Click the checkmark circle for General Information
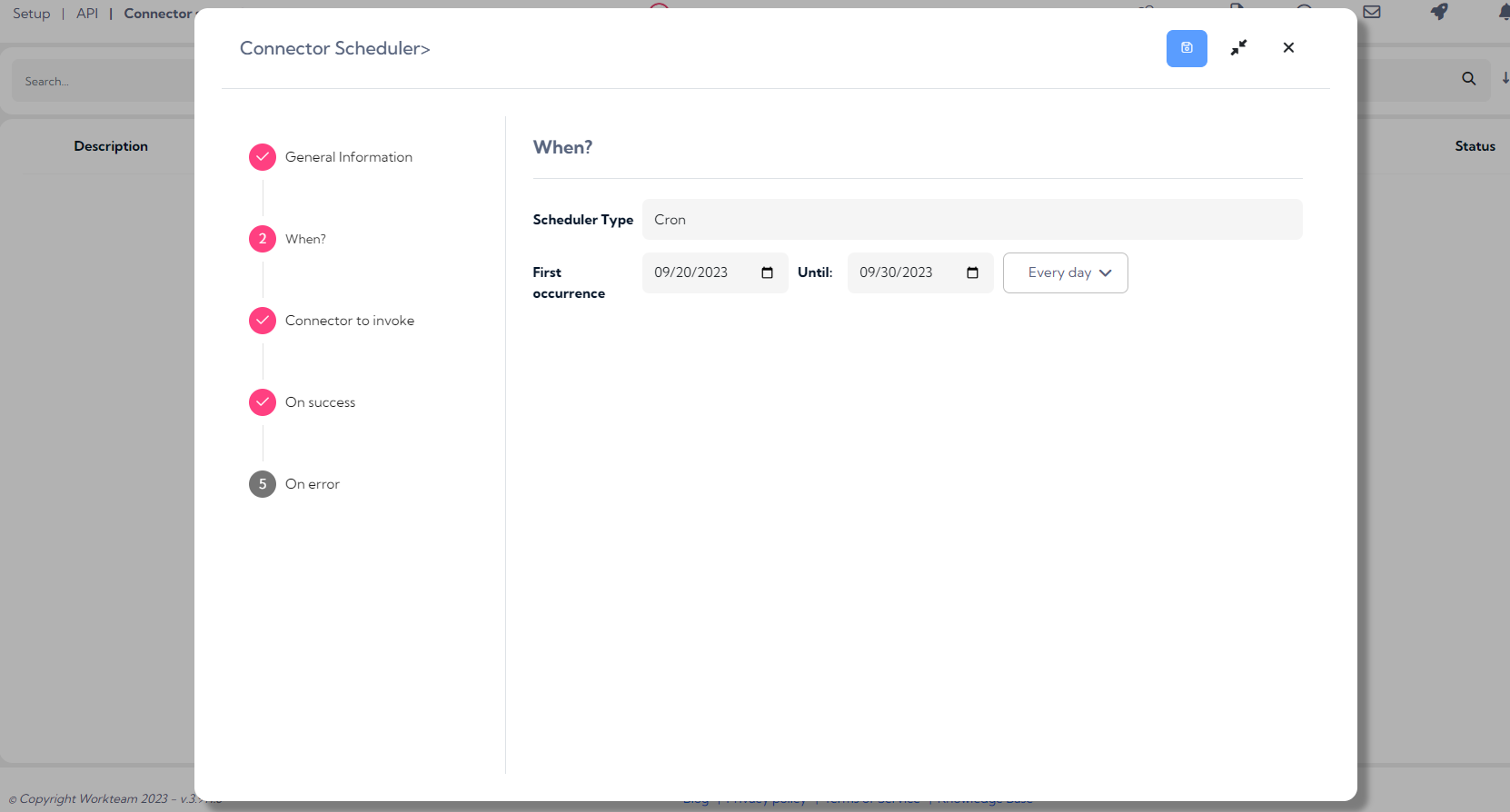 [263, 157]
